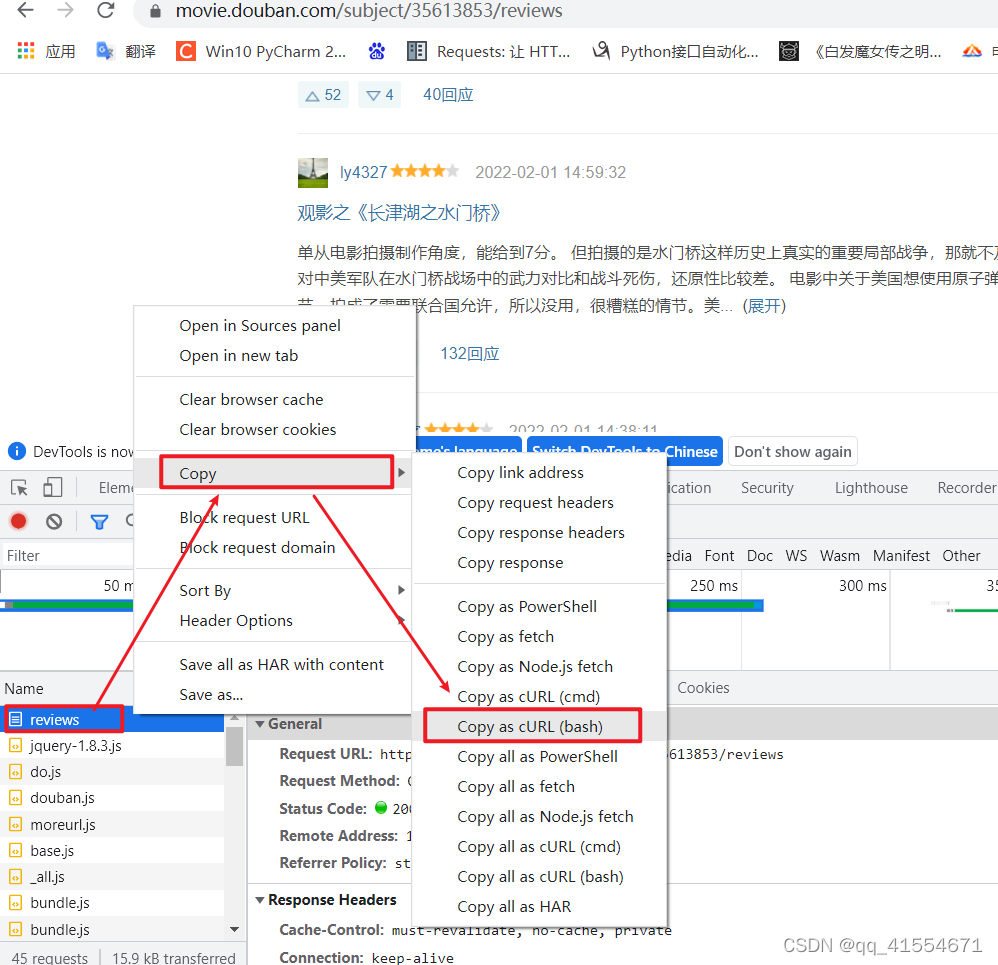The width and height of the screenshot is (998, 965).
Task: Choose Save as... menu item
Action: click(275, 694)
